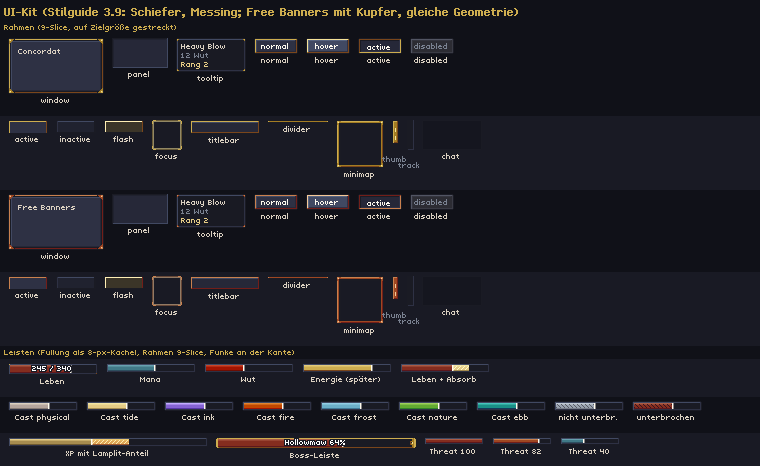Click the copper minimap frame
The height and width of the screenshot is (466, 760).
360,300
